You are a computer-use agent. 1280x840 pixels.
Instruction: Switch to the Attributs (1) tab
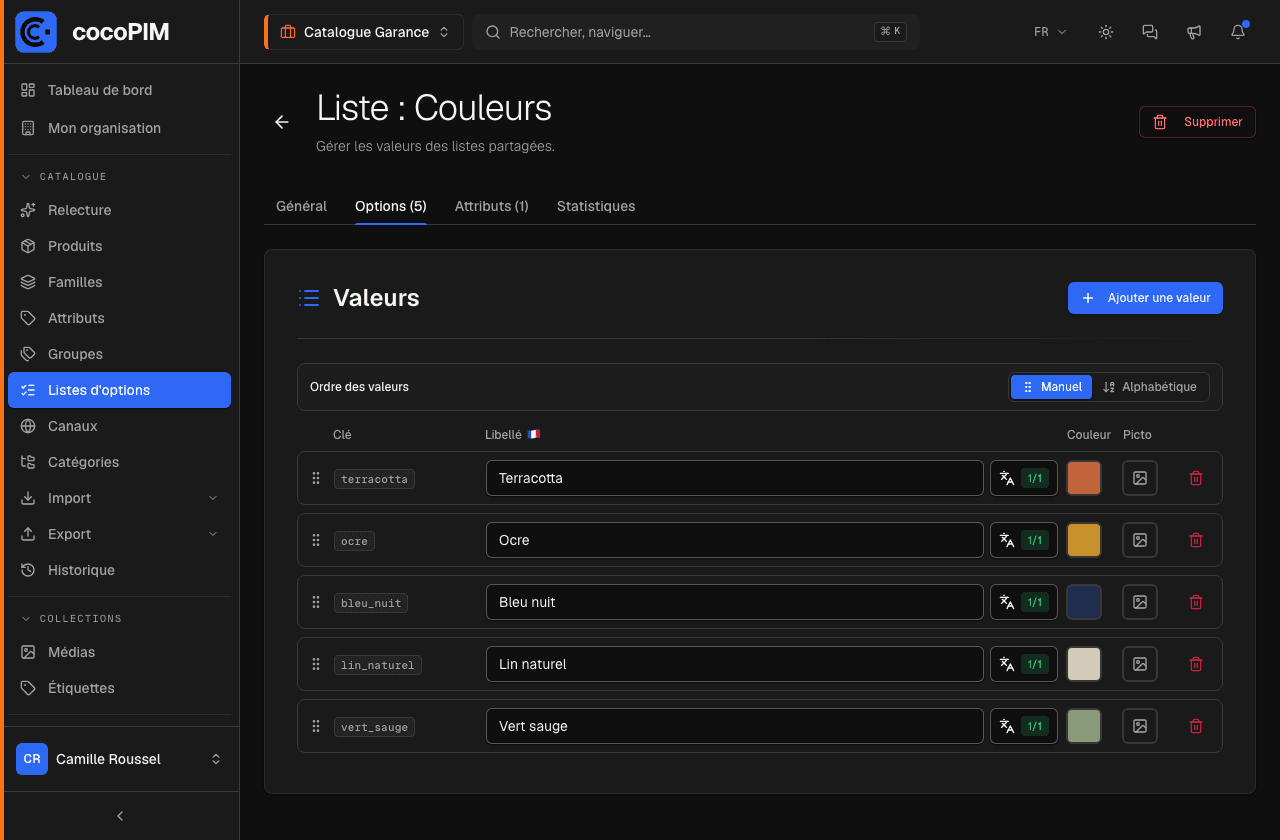pyautogui.click(x=492, y=206)
